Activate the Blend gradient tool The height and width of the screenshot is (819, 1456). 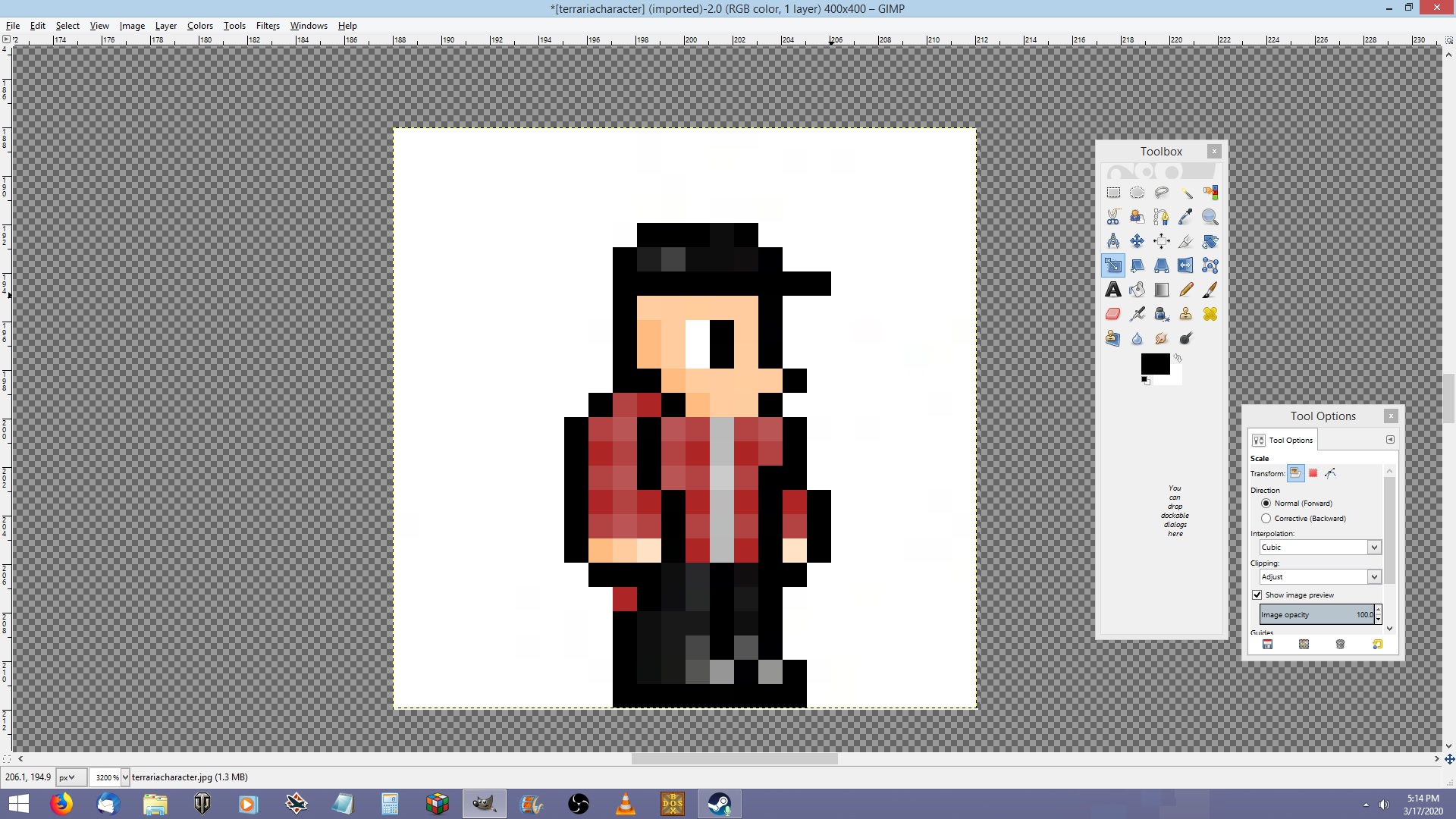(x=1161, y=290)
